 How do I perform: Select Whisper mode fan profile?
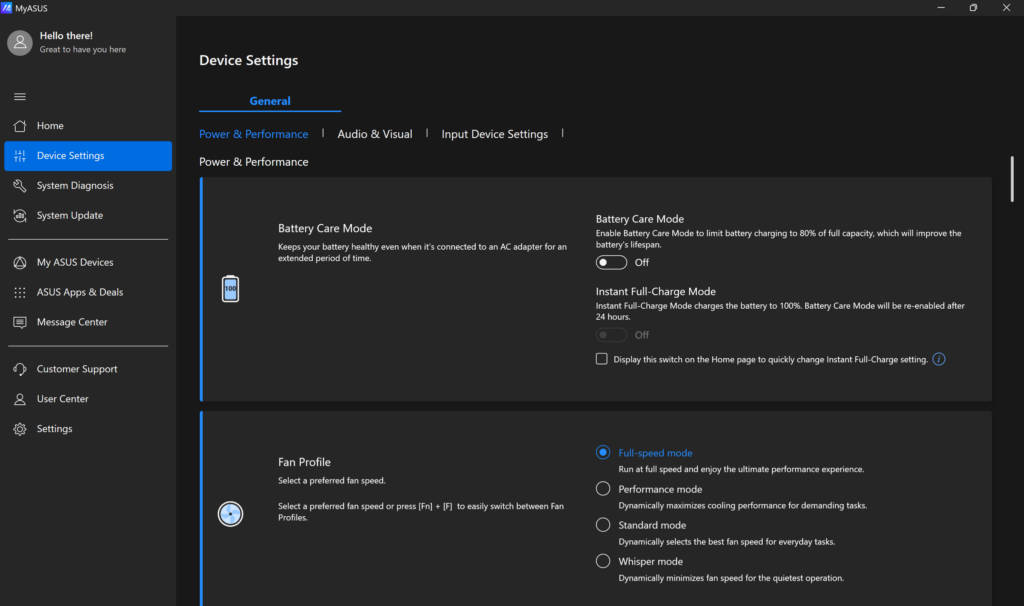pyautogui.click(x=603, y=561)
